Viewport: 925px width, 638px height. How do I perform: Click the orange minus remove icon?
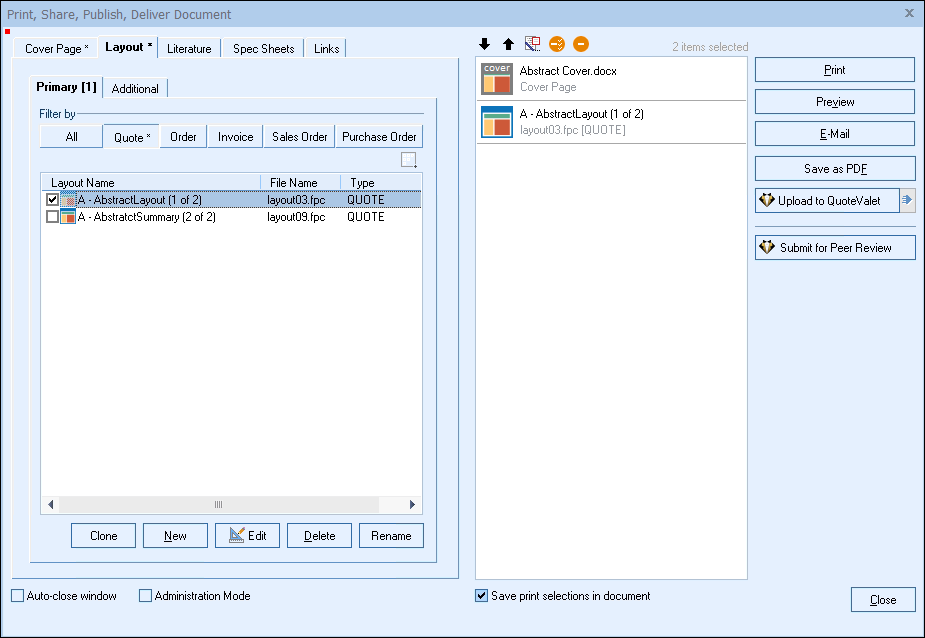[581, 44]
